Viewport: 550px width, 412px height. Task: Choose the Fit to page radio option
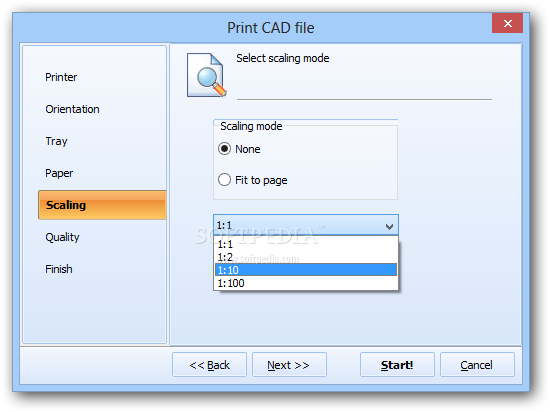(224, 180)
